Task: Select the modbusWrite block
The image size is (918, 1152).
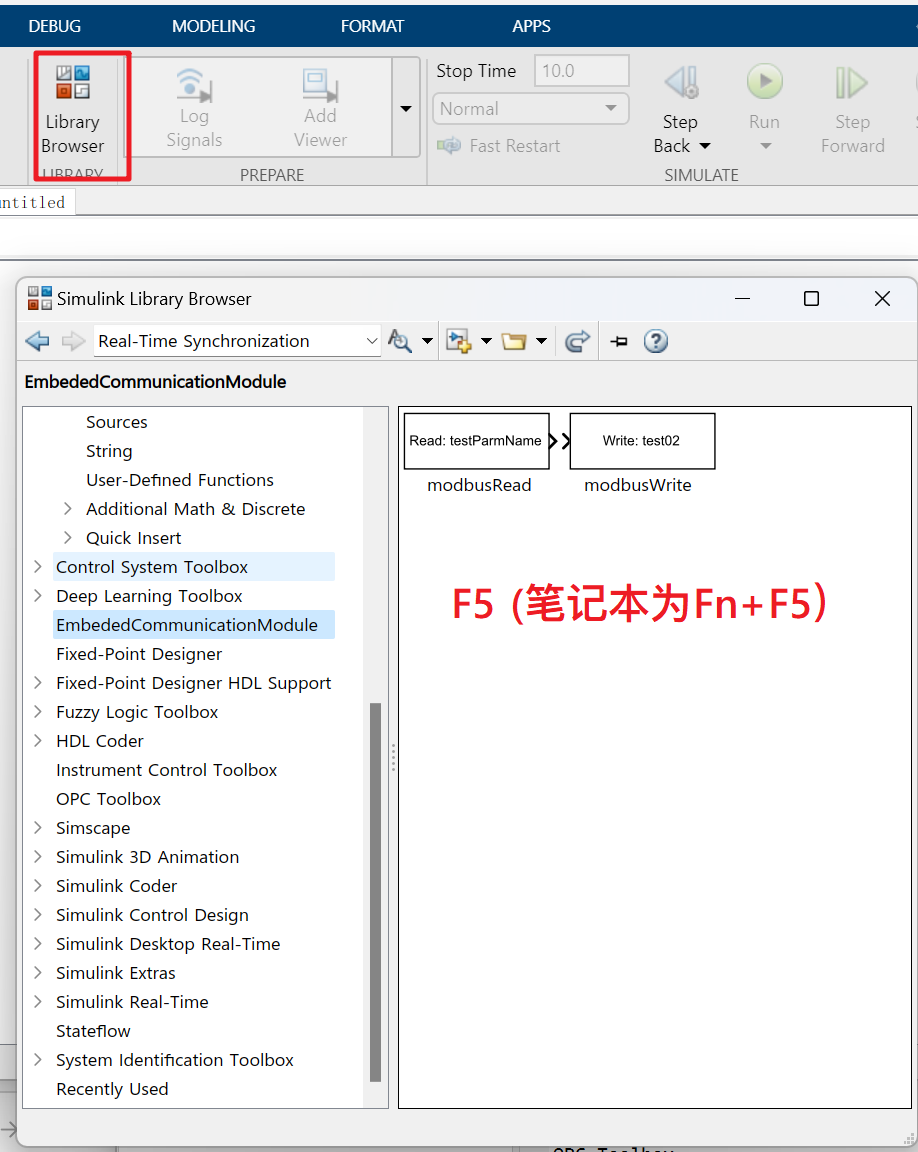Action: [x=642, y=441]
